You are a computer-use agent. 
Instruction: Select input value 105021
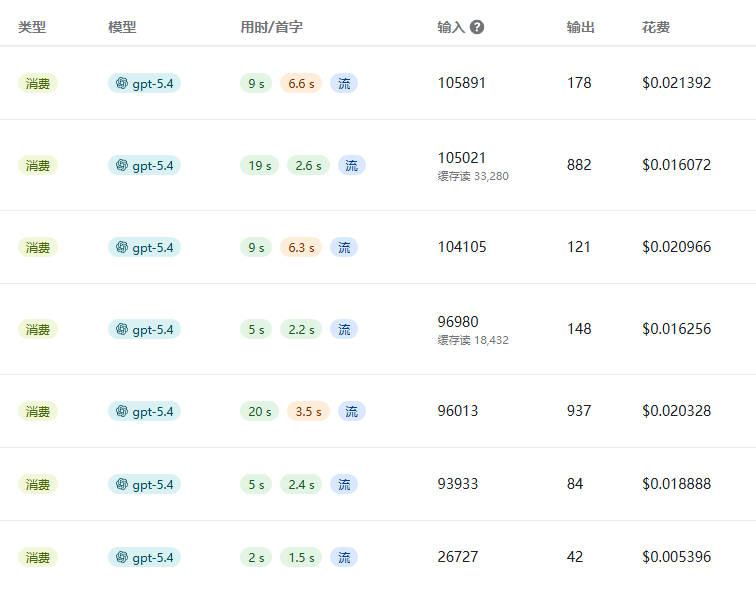pyautogui.click(x=461, y=158)
